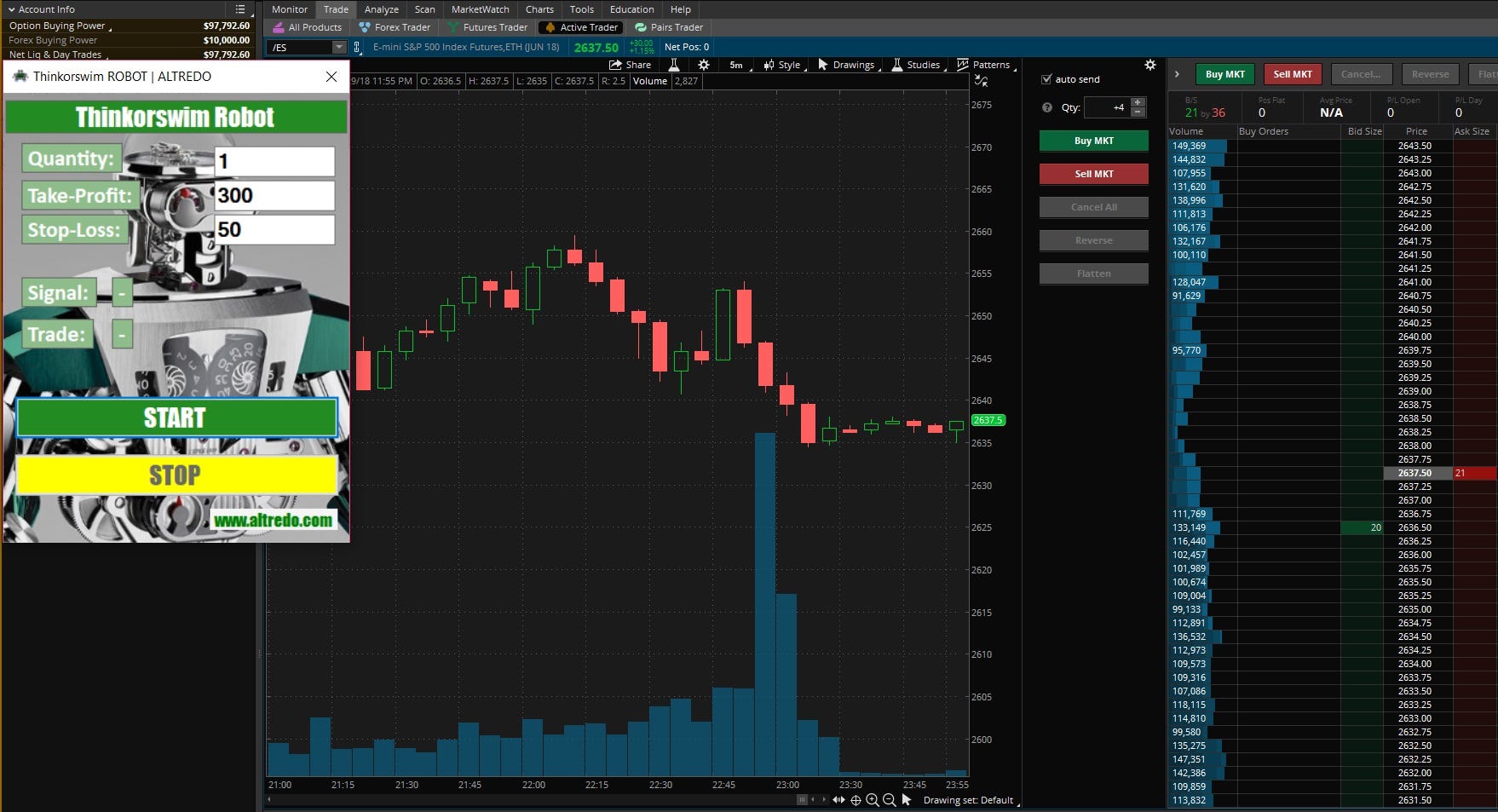
Task: Click Buy MKT in the top ladder bar
Action: coord(1224,74)
